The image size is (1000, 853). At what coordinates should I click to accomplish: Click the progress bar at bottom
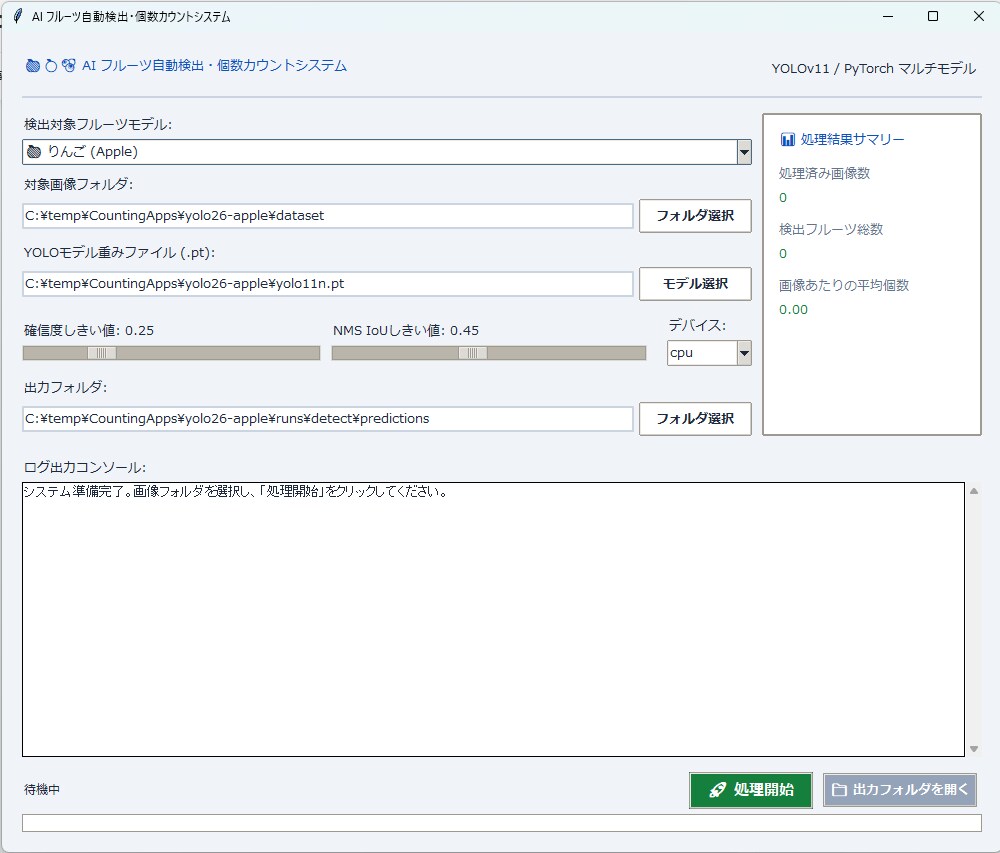coord(501,823)
